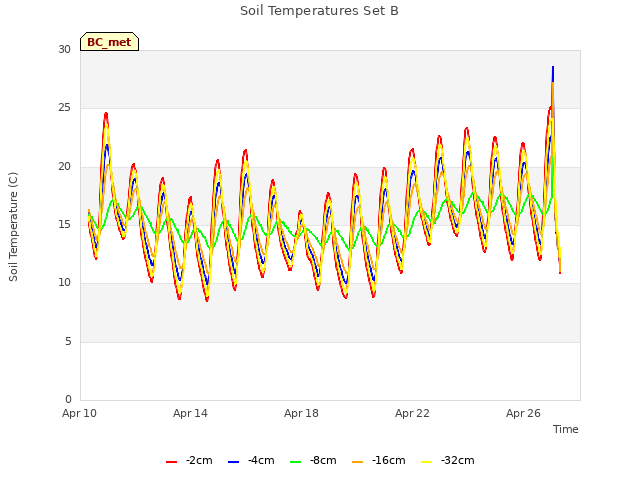
Task: Click the 10 y-axis tick label
Action: click(64, 282)
